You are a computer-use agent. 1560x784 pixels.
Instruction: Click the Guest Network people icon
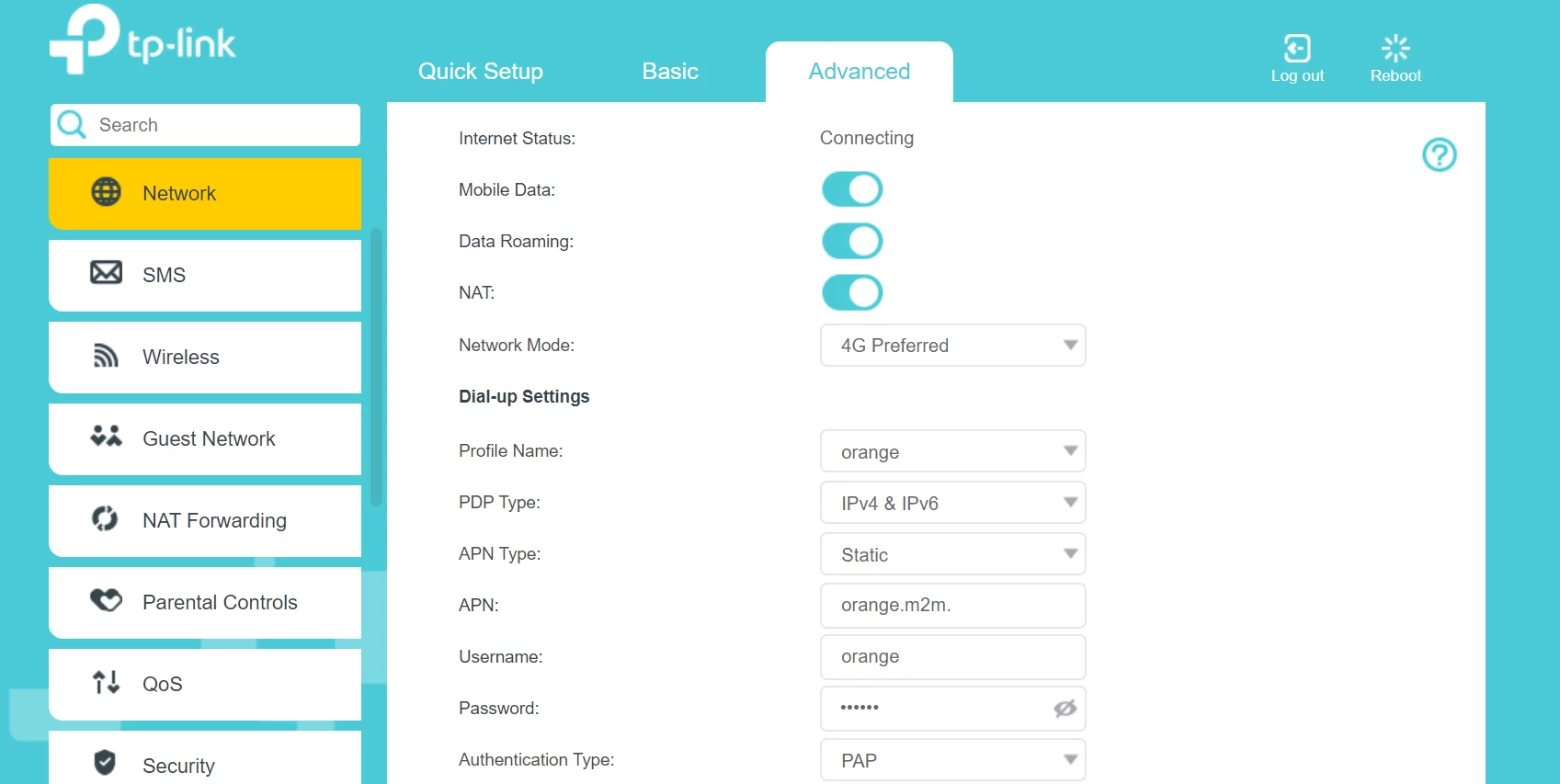107,437
